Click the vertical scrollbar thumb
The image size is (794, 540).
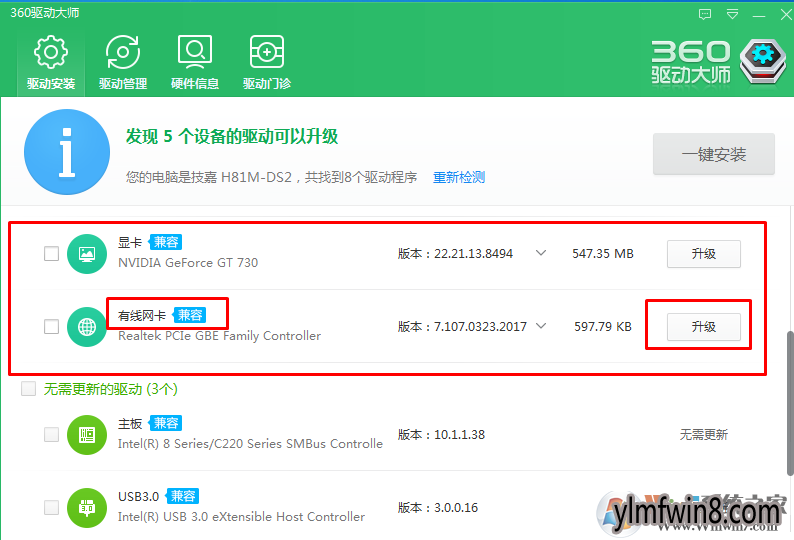point(790,403)
